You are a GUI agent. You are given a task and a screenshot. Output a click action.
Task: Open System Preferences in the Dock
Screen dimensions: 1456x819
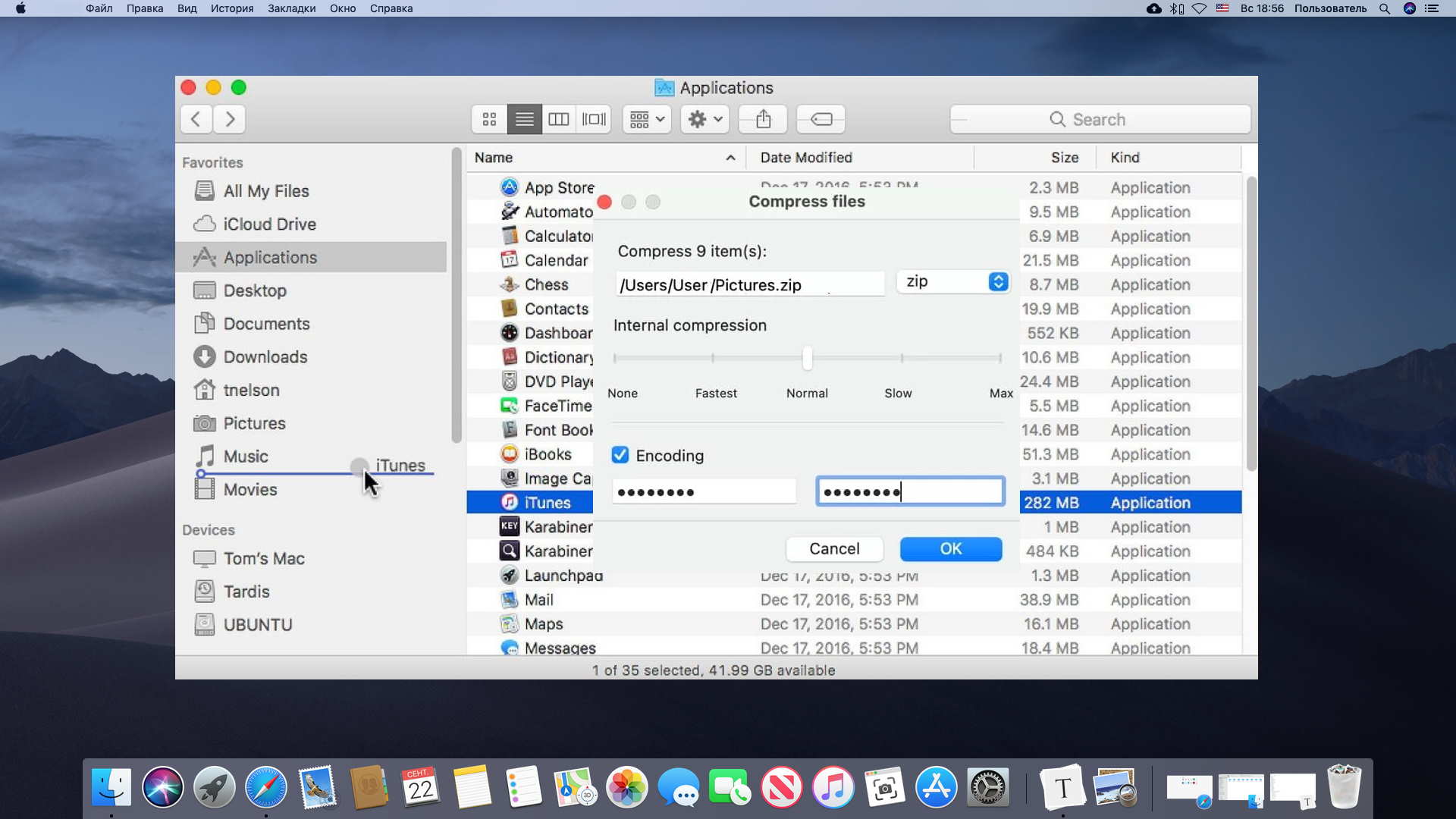987,787
